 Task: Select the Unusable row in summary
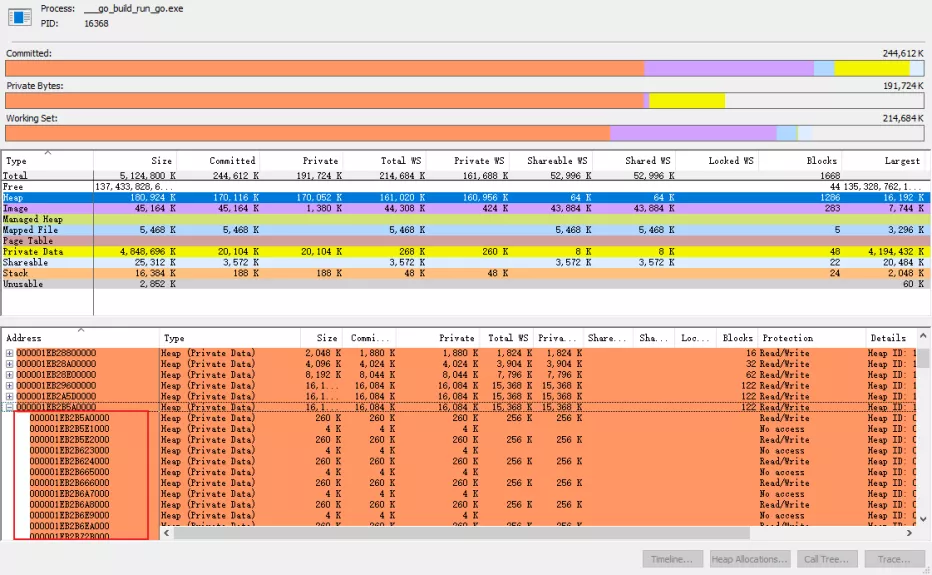(x=465, y=284)
